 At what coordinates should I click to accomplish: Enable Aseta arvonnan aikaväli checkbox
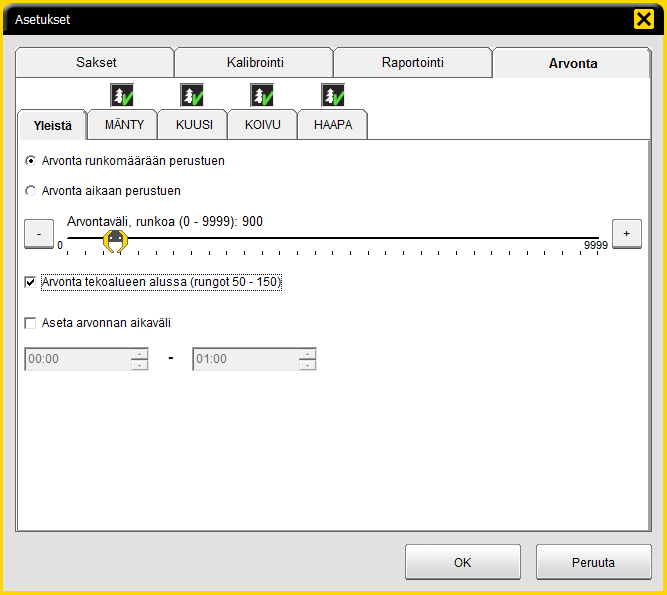click(30, 323)
